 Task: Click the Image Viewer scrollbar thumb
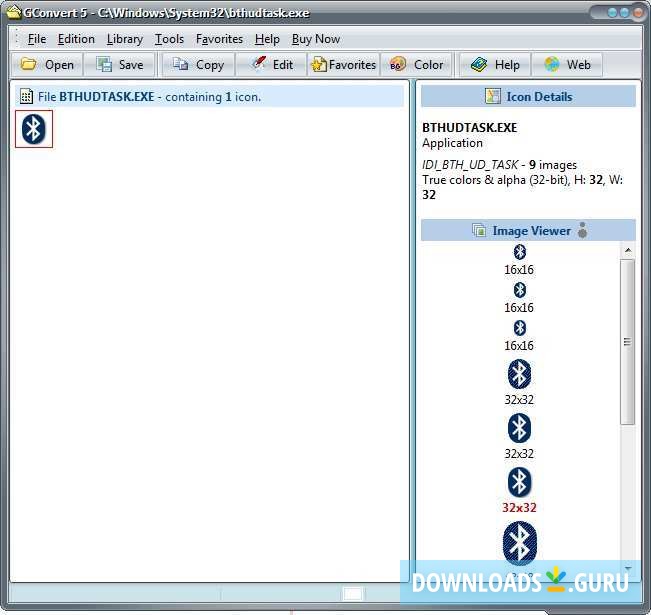628,342
